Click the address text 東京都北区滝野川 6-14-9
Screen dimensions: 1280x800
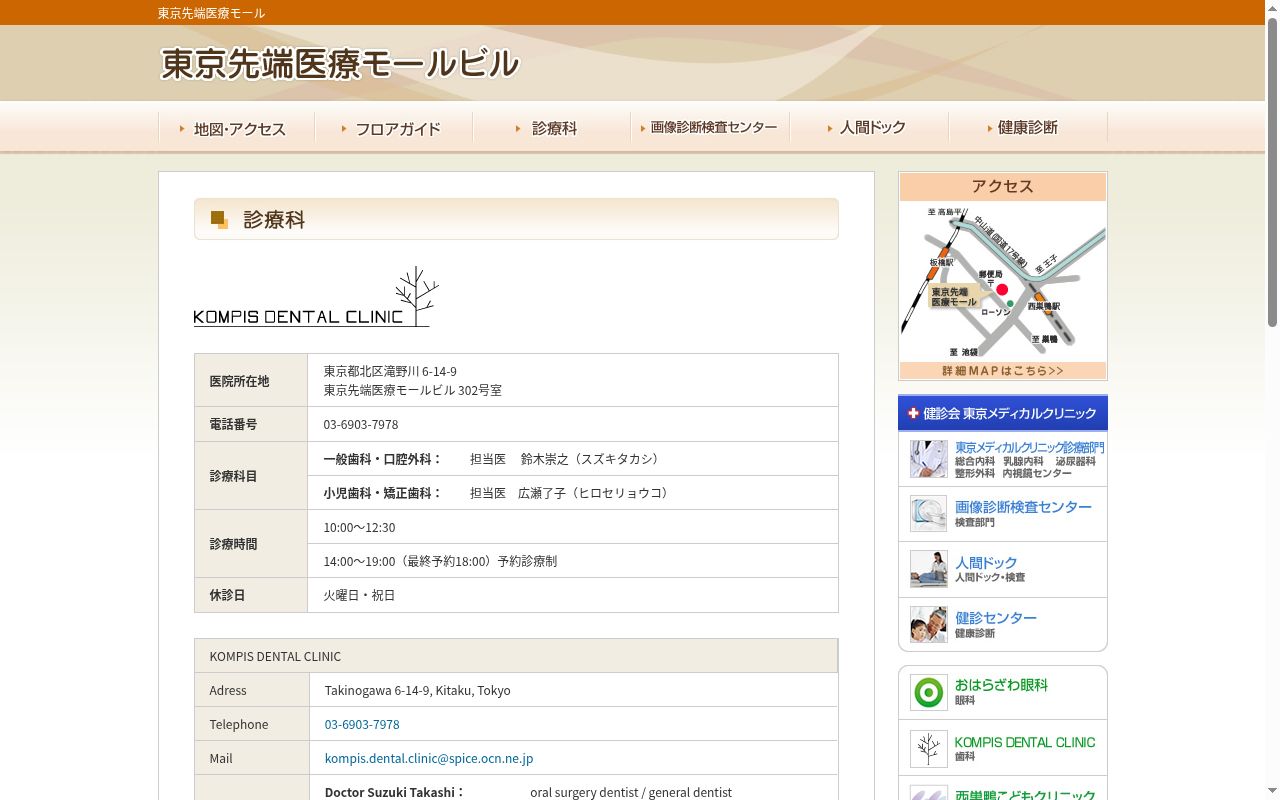pos(390,371)
